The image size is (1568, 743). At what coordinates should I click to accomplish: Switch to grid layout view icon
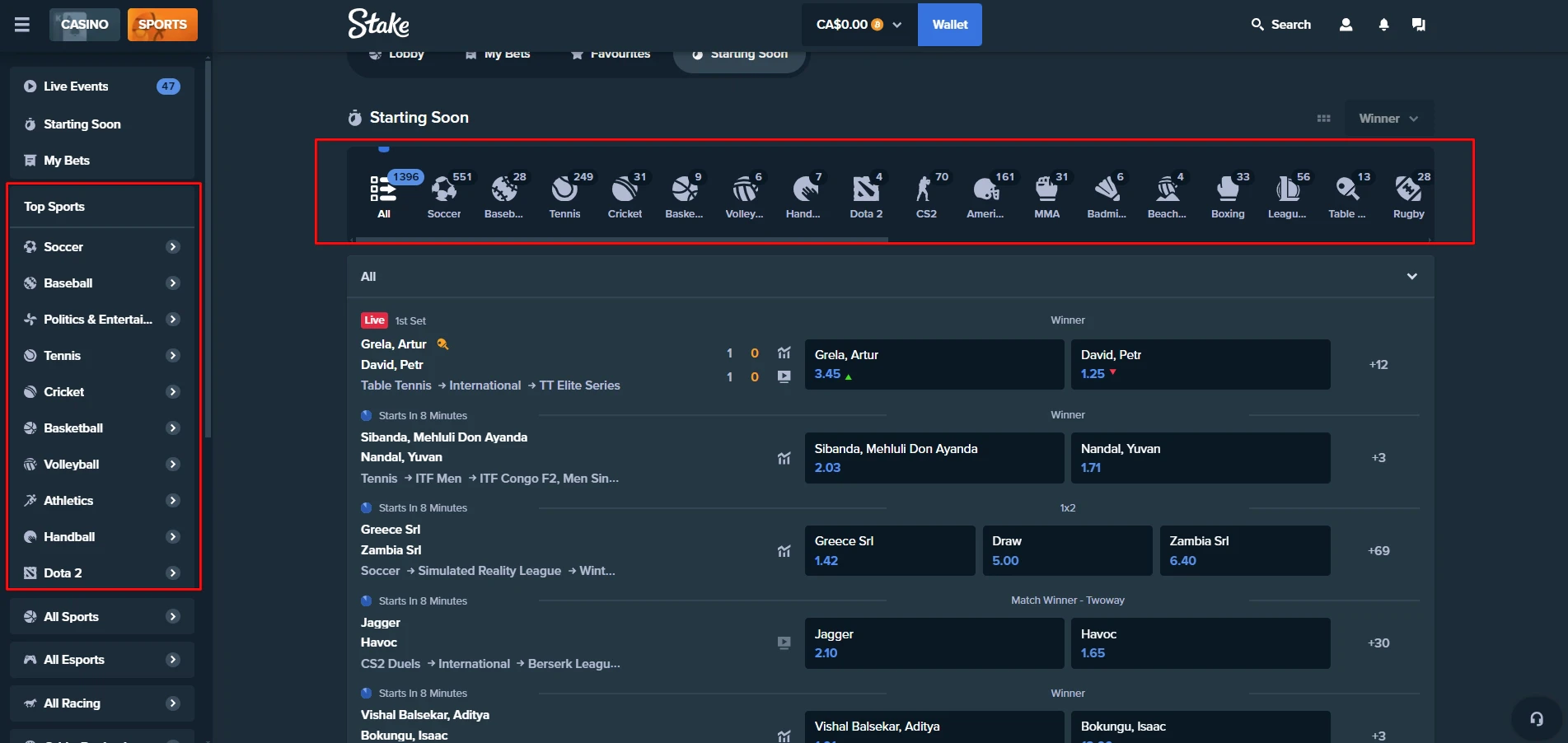[x=1323, y=119]
